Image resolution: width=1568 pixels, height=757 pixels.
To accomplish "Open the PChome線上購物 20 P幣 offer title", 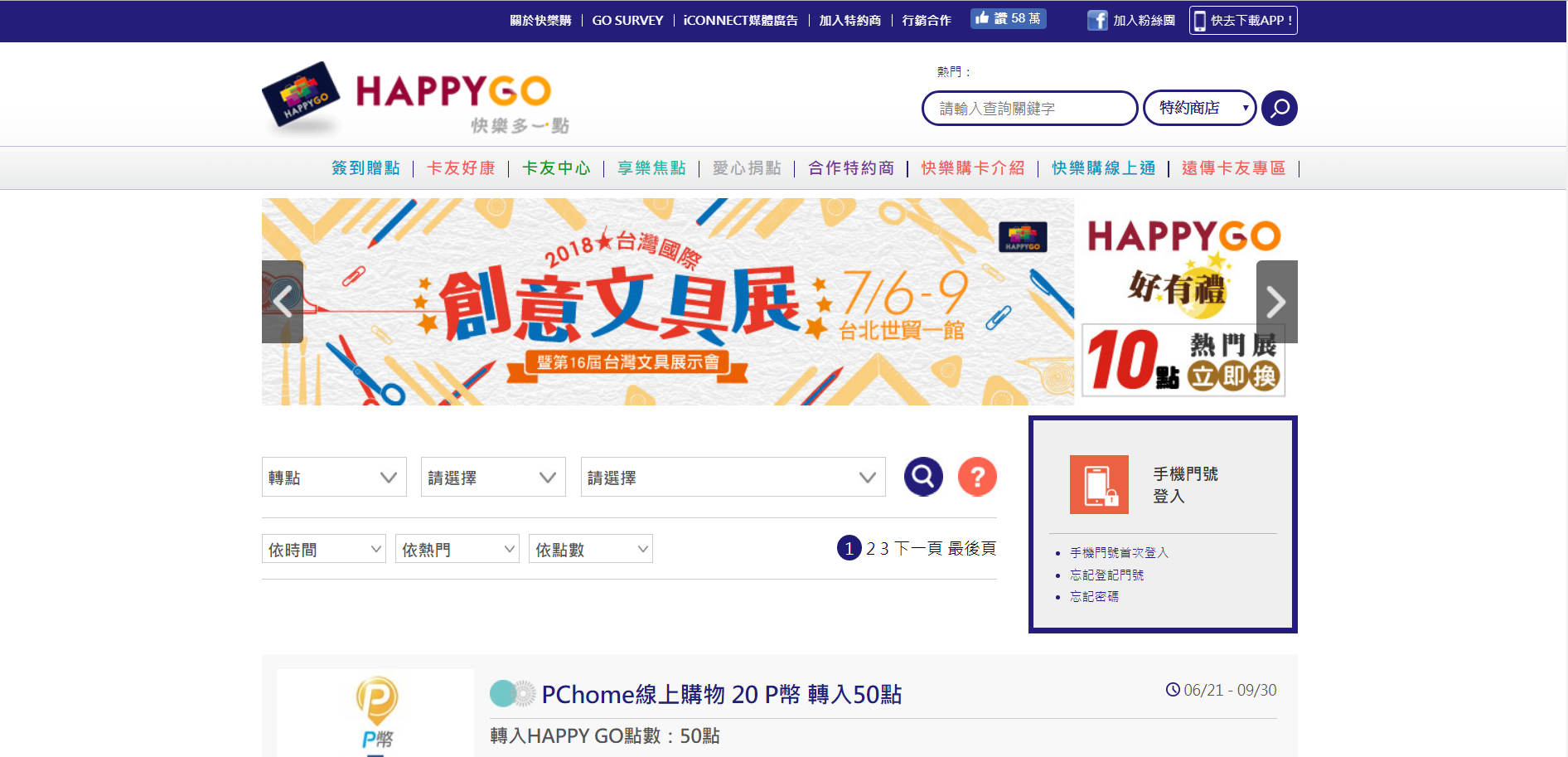I will tap(722, 694).
